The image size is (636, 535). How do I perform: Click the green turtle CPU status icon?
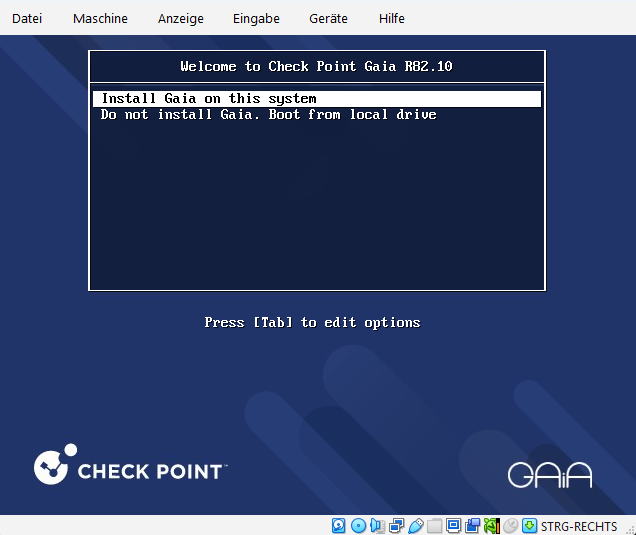(492, 526)
